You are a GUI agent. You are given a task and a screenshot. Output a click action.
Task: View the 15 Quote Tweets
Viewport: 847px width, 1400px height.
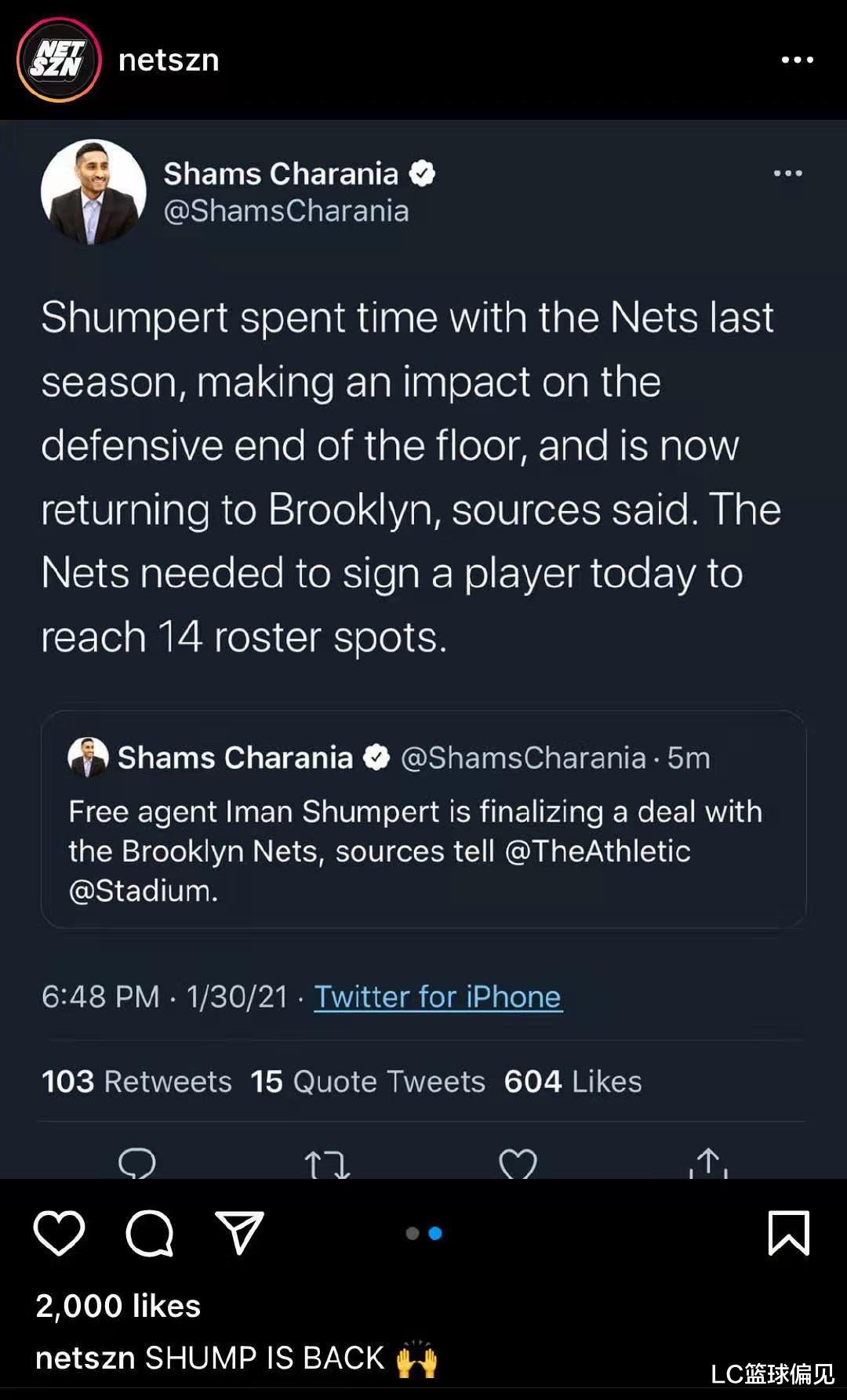tap(368, 1082)
